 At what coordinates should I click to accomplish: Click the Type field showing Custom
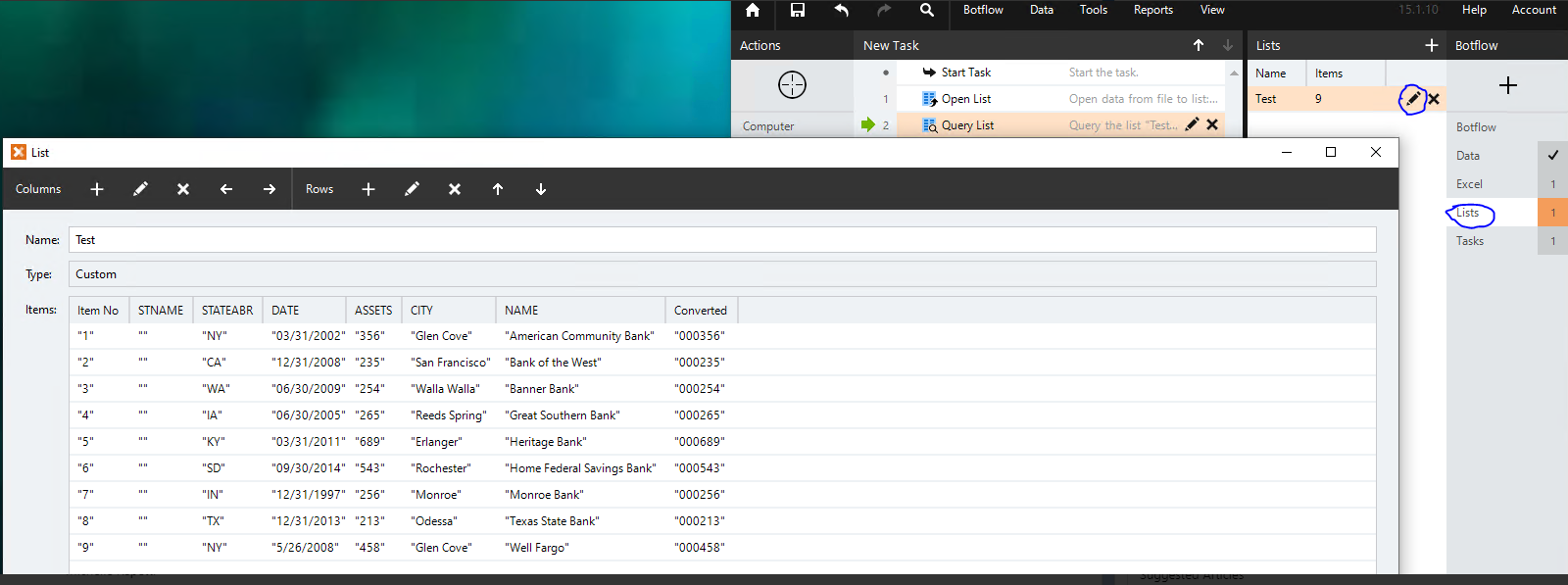(722, 274)
